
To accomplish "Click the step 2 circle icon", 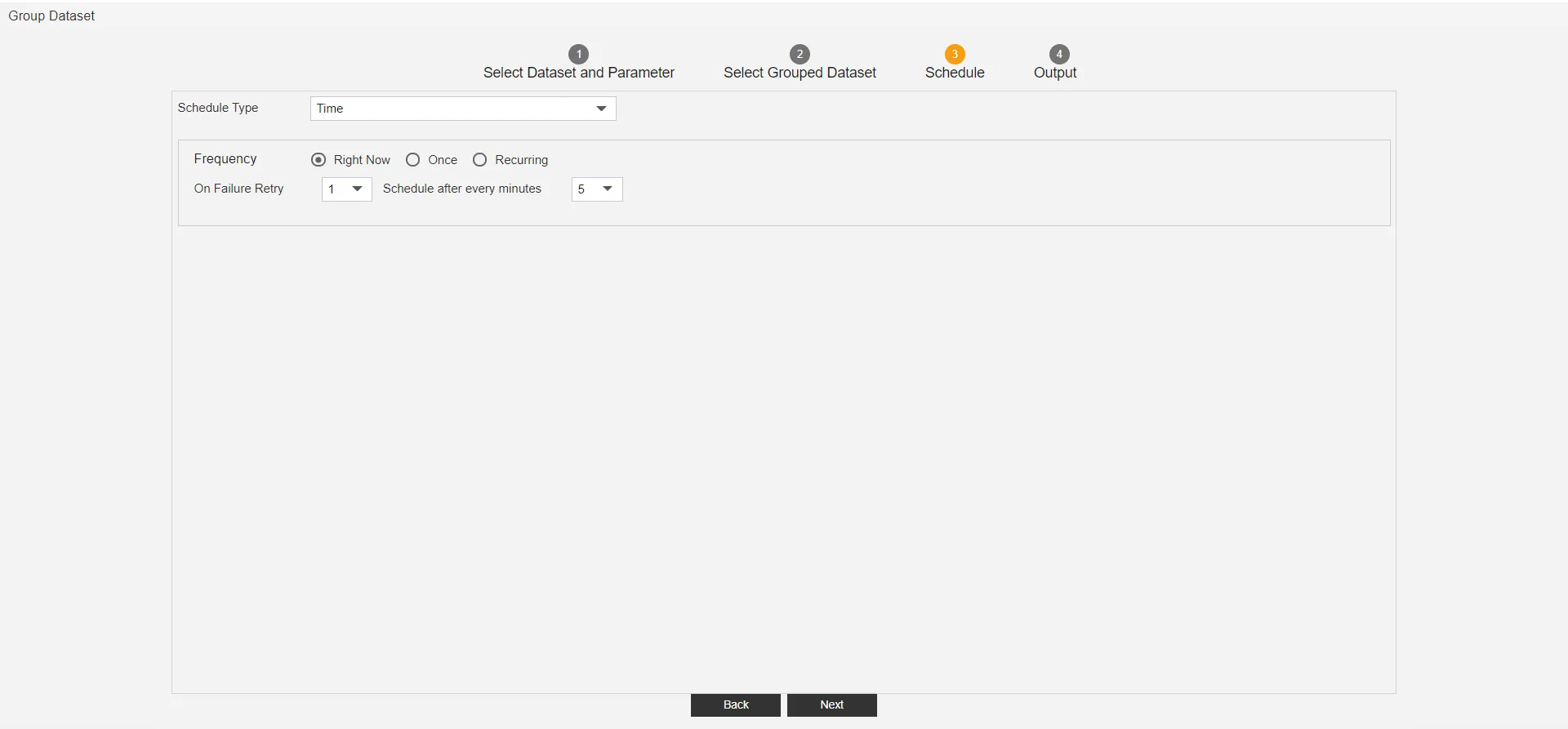I will click(800, 54).
